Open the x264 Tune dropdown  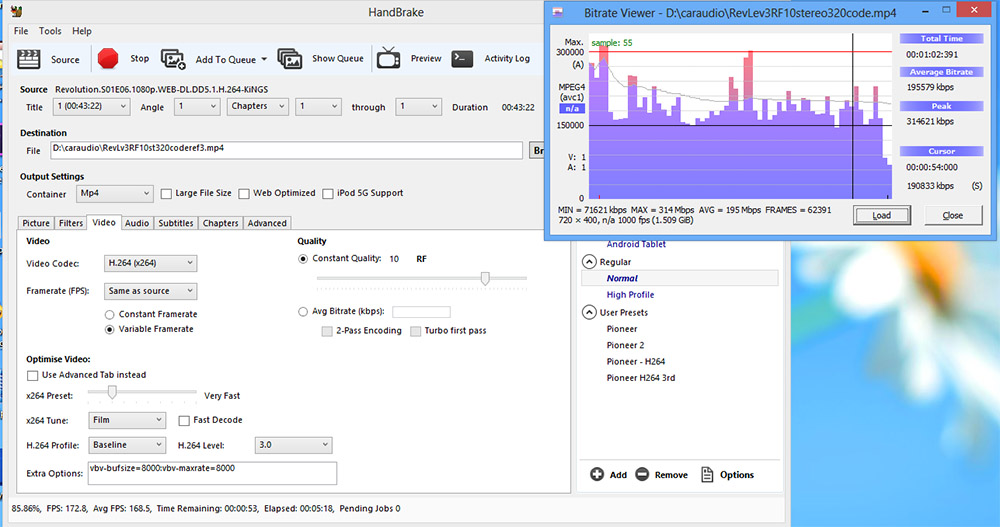pos(127,420)
